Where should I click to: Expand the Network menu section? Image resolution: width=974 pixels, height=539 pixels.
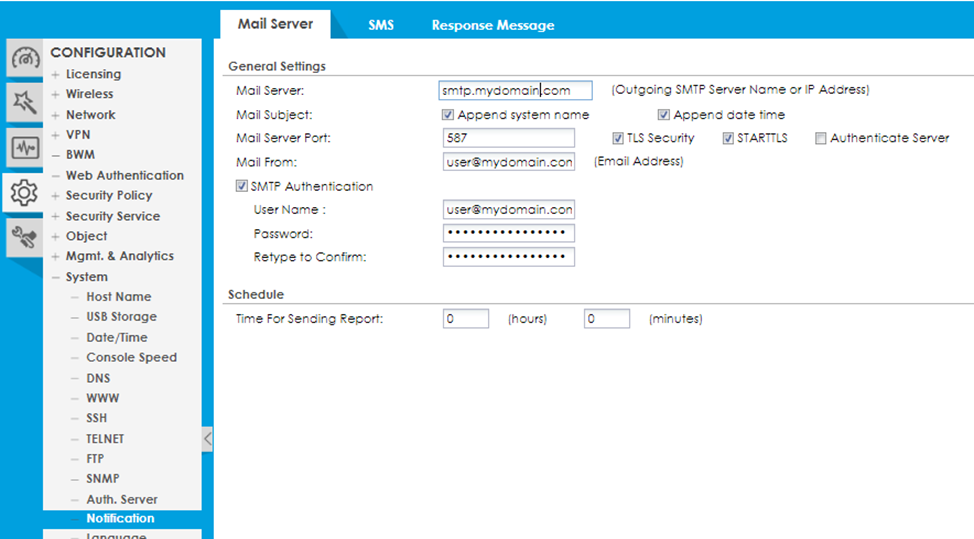click(56, 115)
